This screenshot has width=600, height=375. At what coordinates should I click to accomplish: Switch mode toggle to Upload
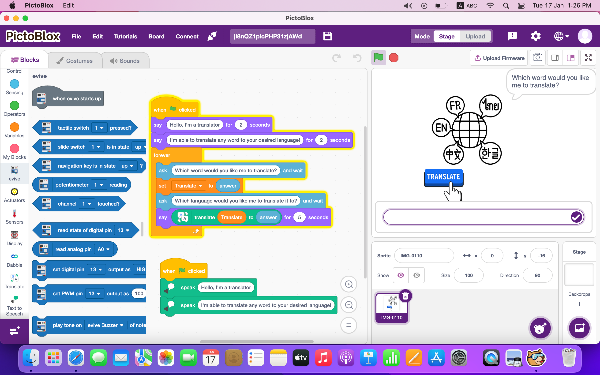coord(475,36)
